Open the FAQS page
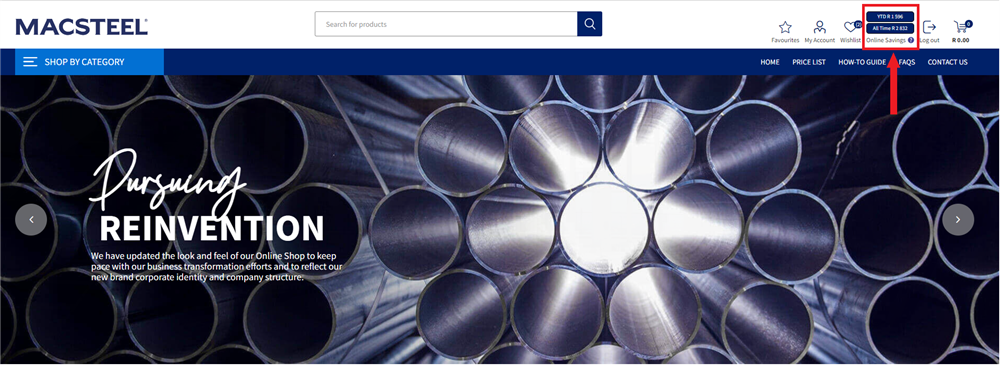Image resolution: width=1000 pixels, height=366 pixels. click(907, 62)
